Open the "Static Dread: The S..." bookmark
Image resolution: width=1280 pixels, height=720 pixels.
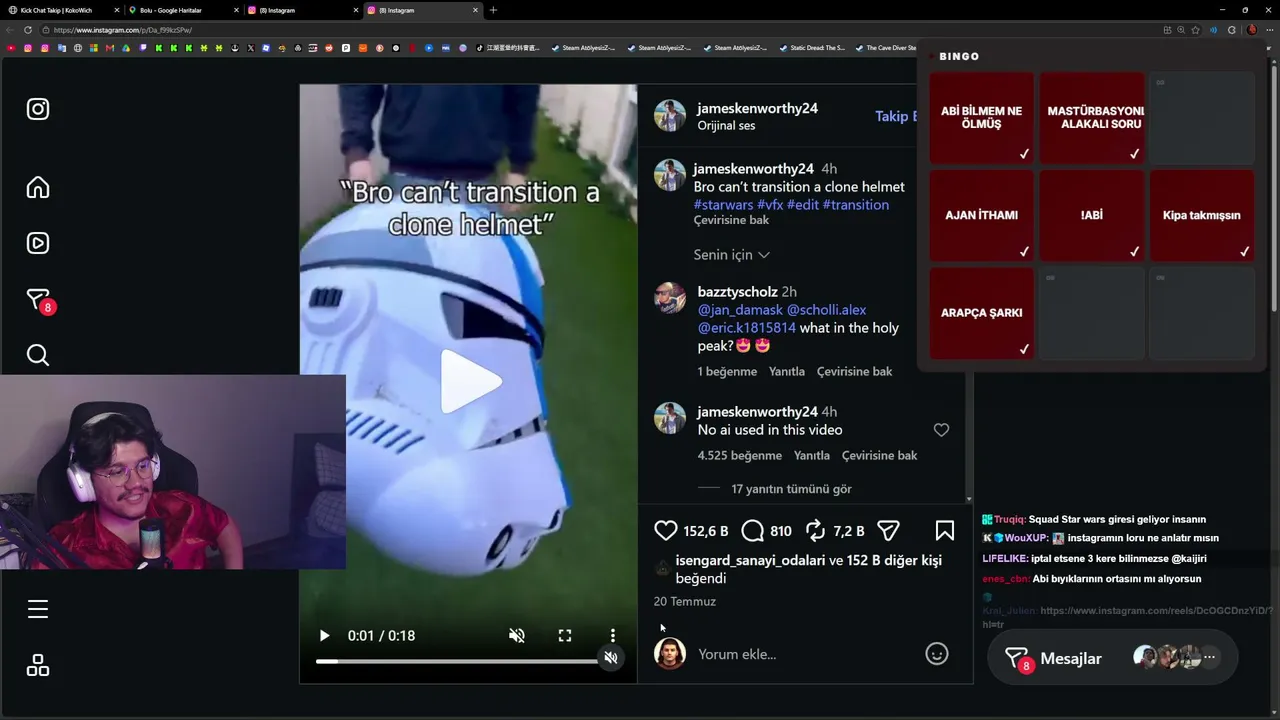coord(811,48)
